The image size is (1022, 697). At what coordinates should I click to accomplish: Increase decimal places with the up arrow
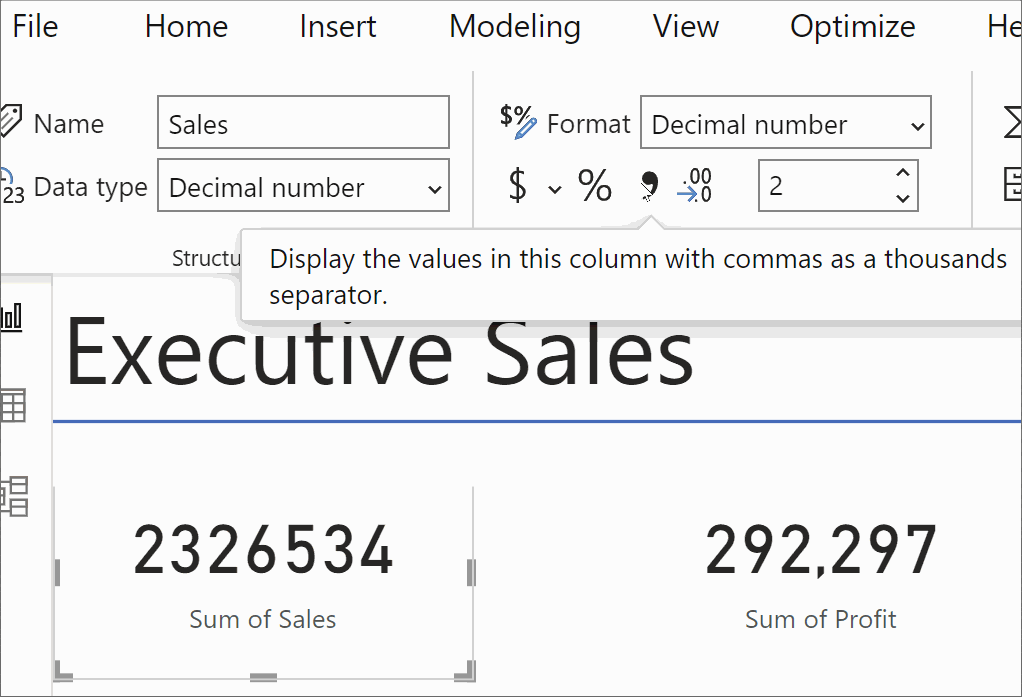point(903,174)
